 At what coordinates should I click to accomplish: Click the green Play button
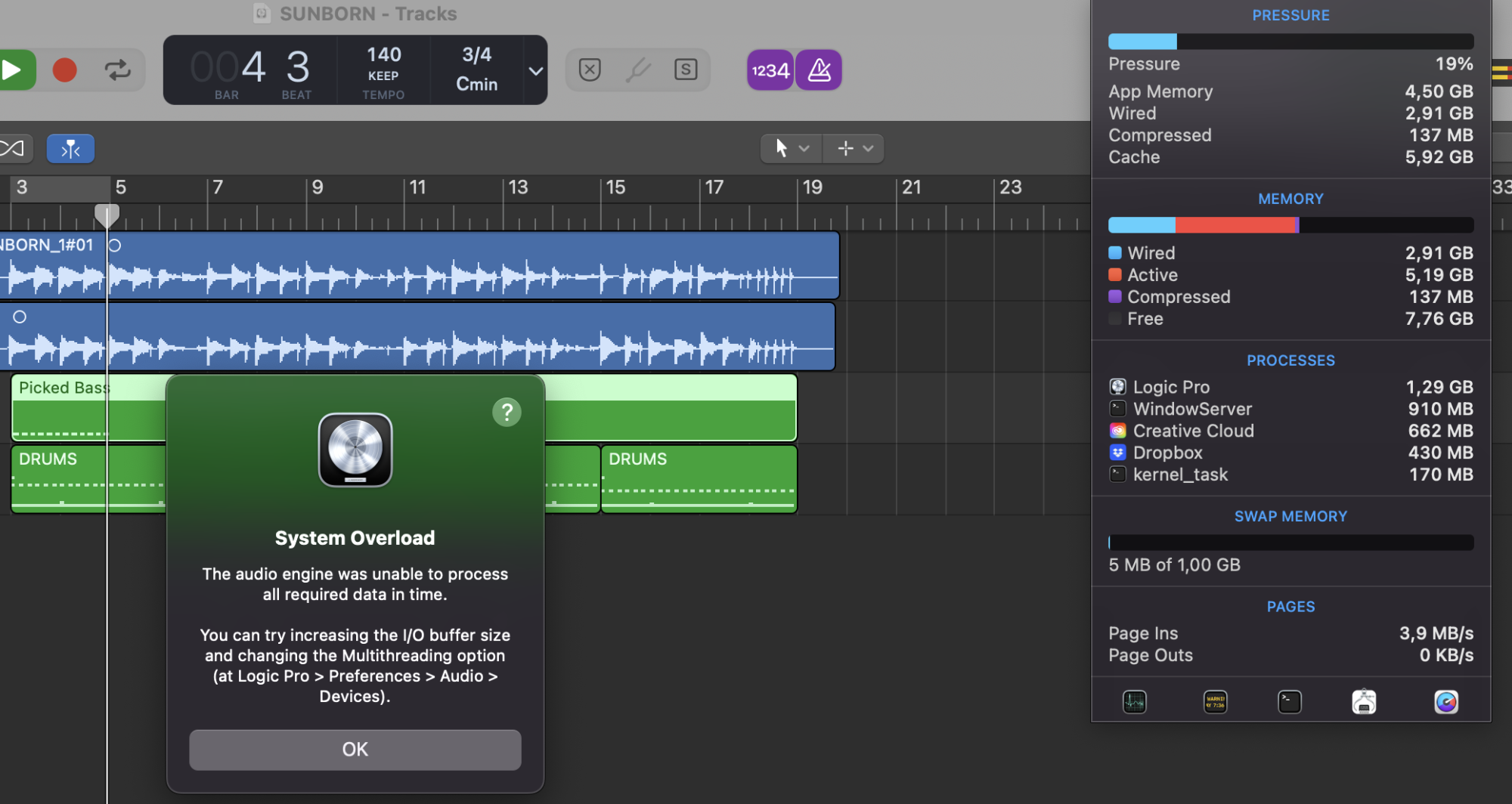(x=14, y=70)
